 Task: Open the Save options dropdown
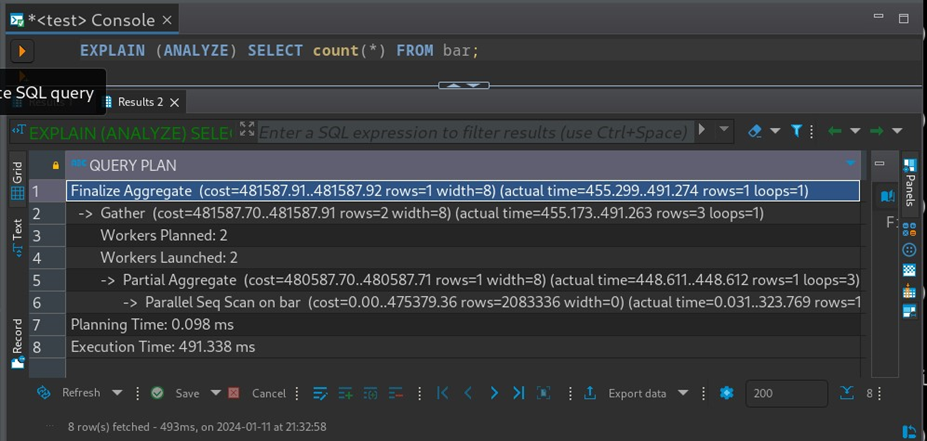pyautogui.click(x=216, y=393)
